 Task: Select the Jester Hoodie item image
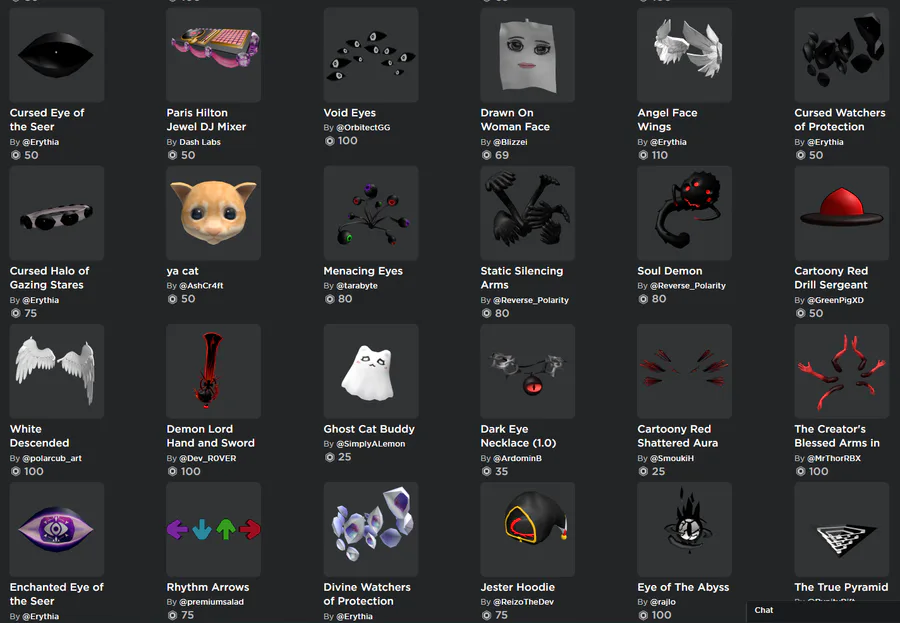point(527,529)
